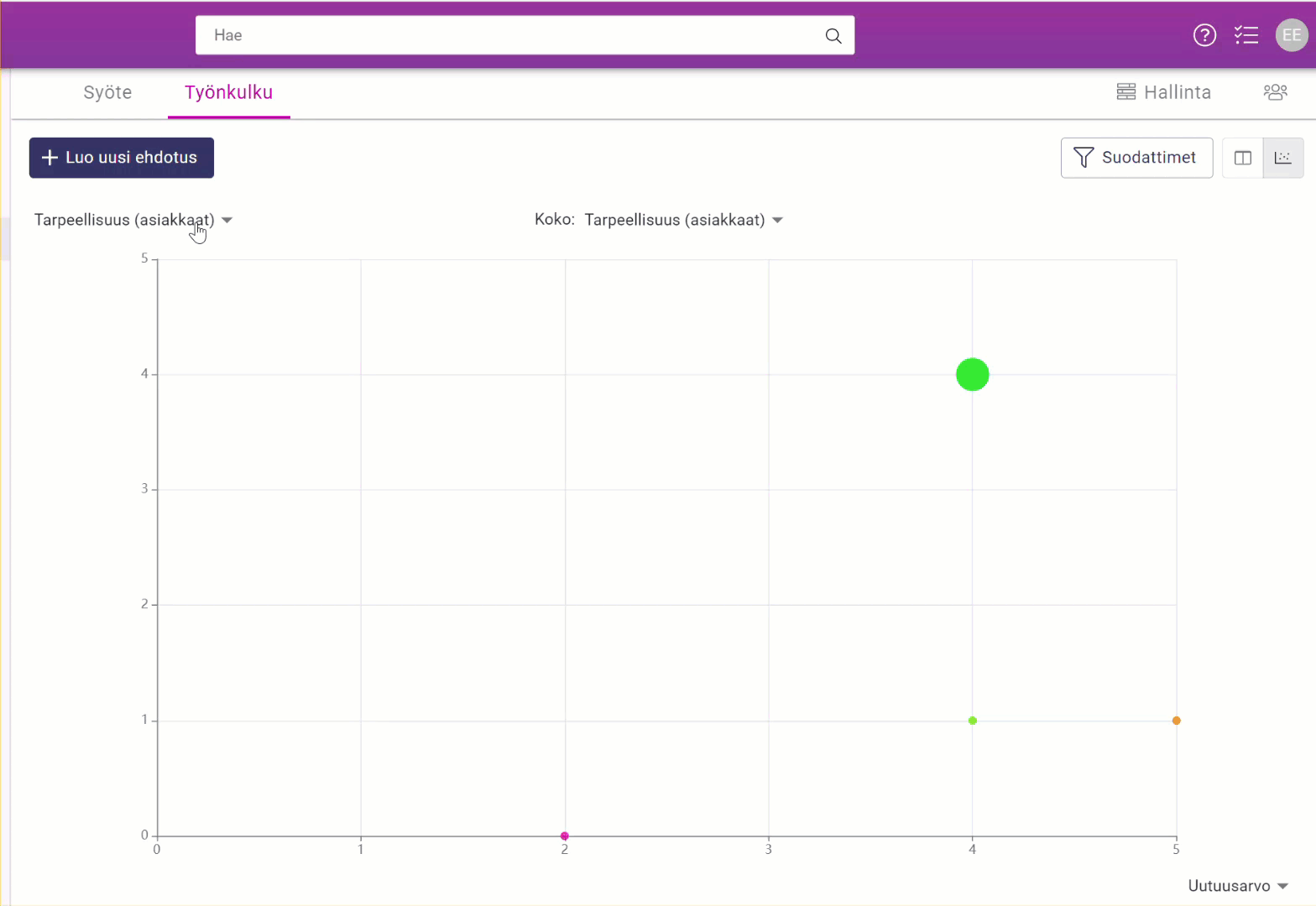1316x906 pixels.
Task: Select the large green bubble data point
Action: pyautogui.click(x=973, y=374)
